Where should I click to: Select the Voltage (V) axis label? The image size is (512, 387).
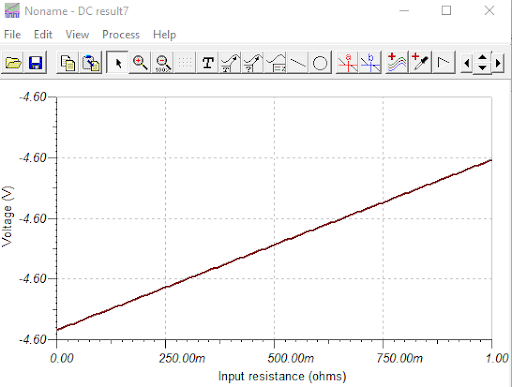click(7, 216)
